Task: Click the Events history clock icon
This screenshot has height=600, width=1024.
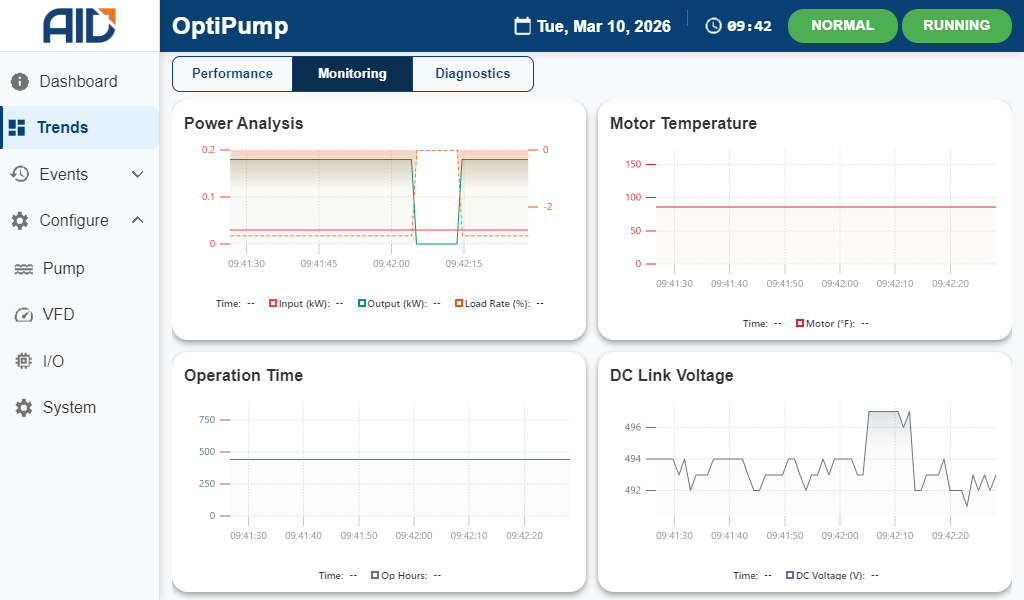Action: (x=20, y=174)
